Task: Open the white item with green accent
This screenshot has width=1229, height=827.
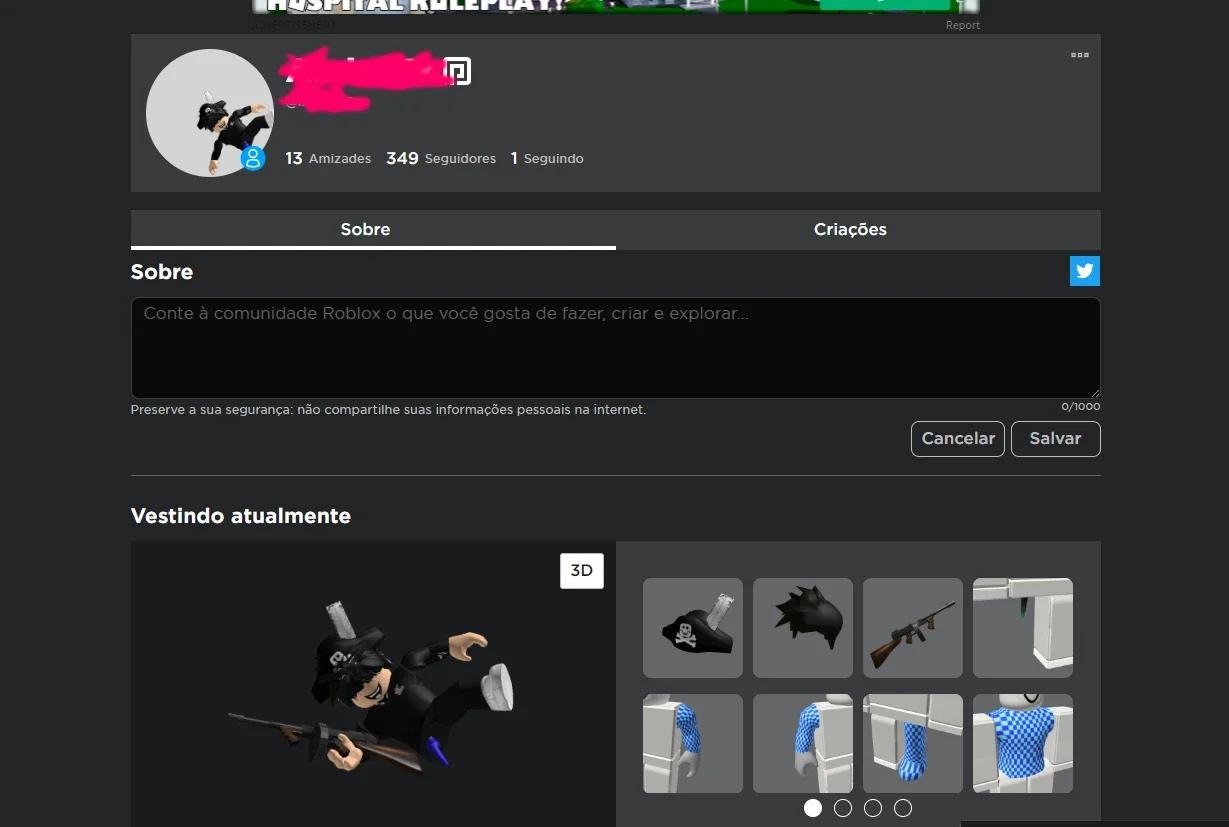Action: click(1023, 628)
